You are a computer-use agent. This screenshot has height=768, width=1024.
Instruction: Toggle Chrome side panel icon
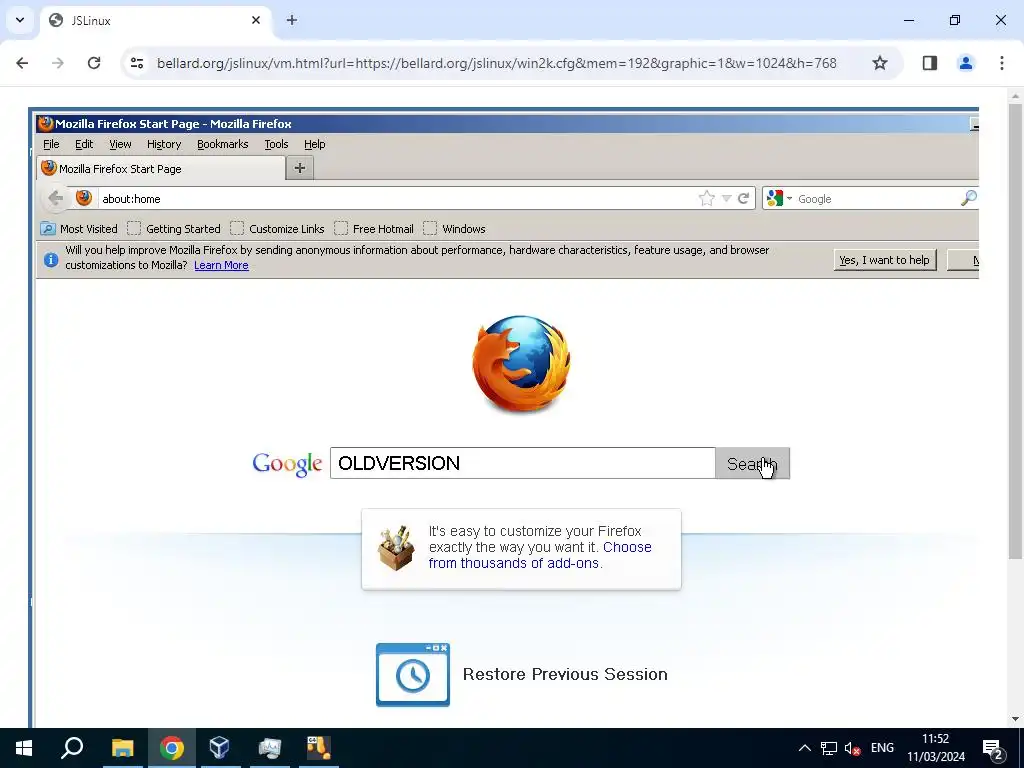(930, 63)
